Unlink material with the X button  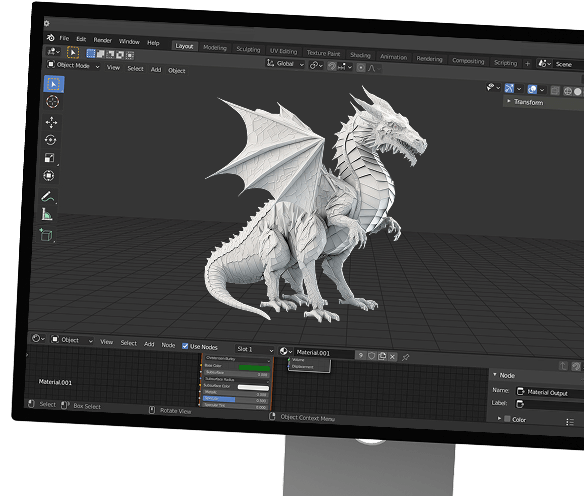[x=392, y=357]
